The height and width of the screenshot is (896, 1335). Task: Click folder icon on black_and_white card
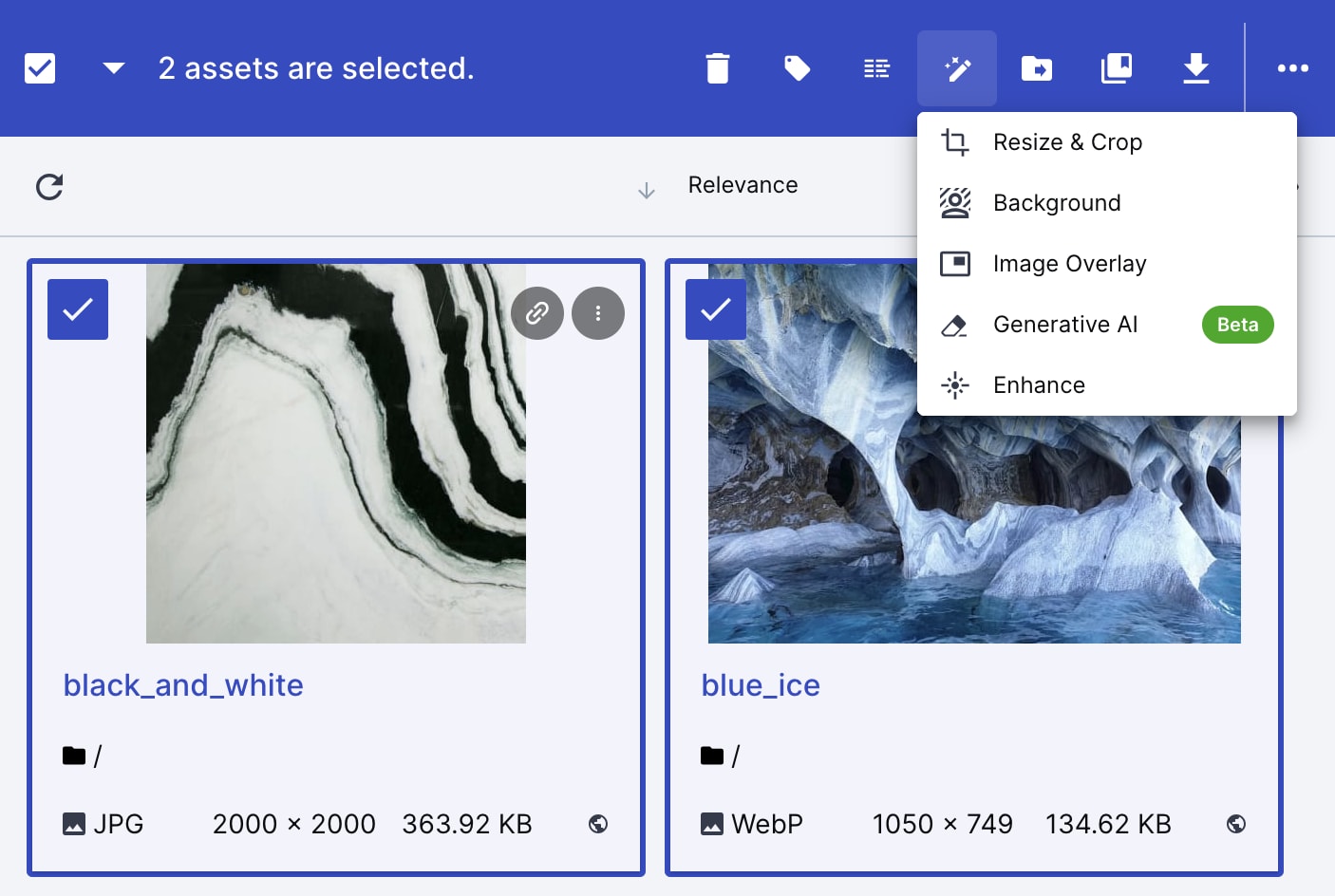[74, 756]
